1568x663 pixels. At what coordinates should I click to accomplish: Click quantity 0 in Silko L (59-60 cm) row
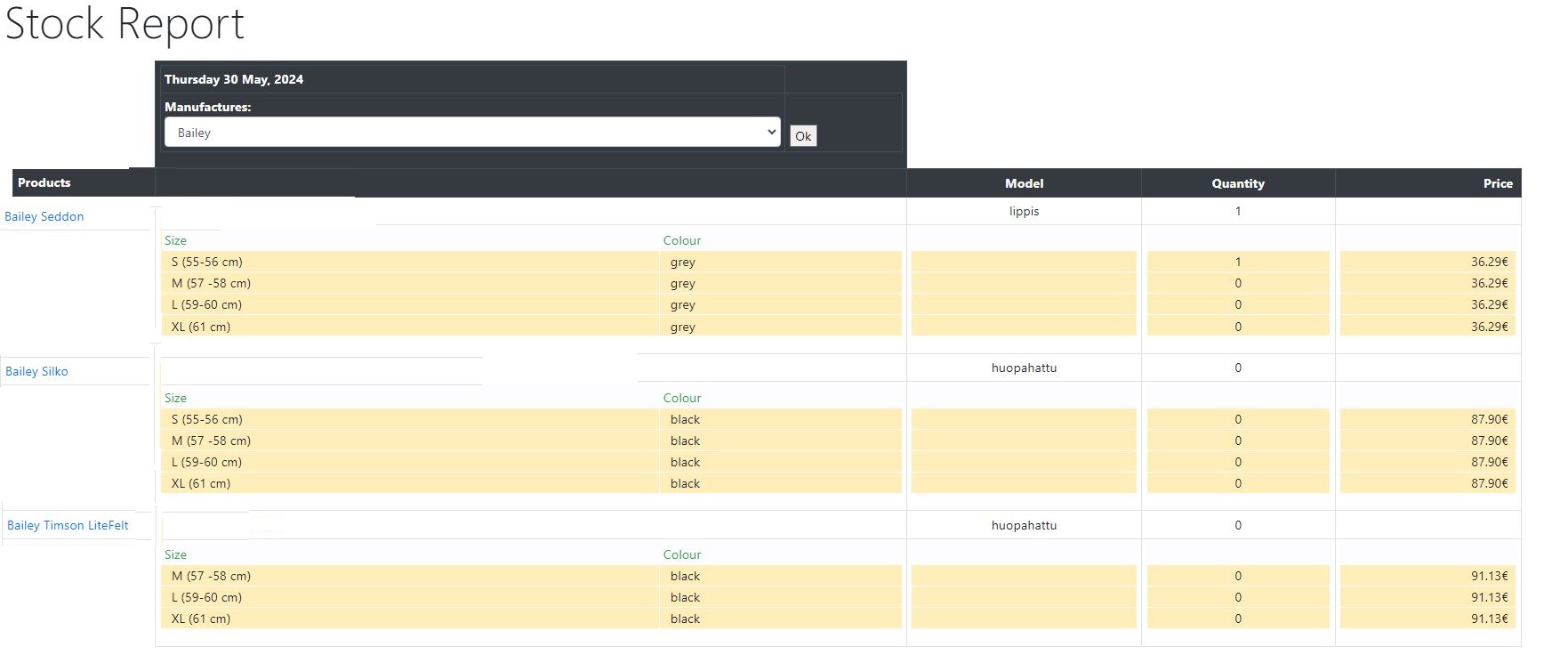(1238, 462)
